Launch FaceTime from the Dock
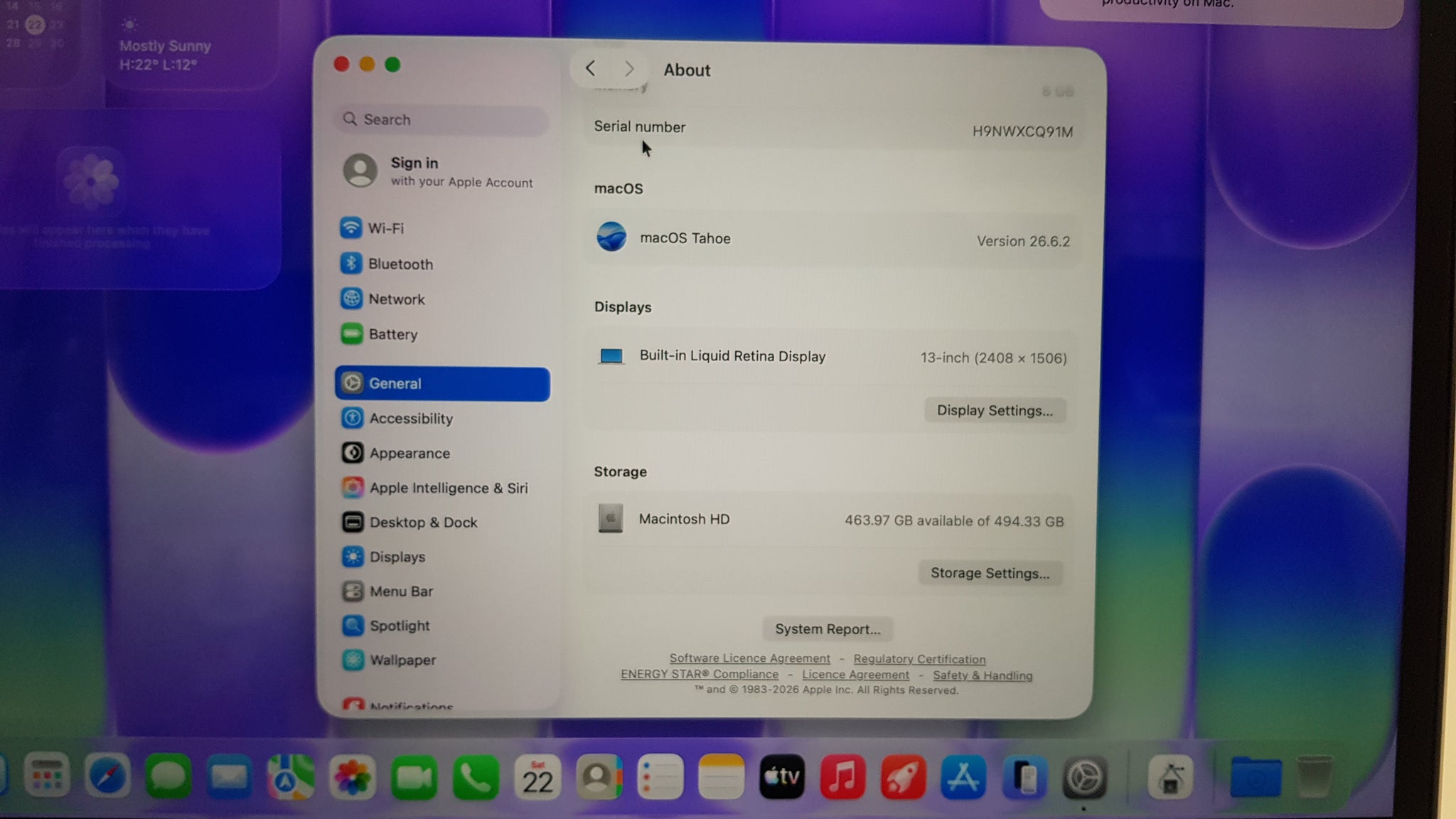This screenshot has height=819, width=1456. point(414,777)
